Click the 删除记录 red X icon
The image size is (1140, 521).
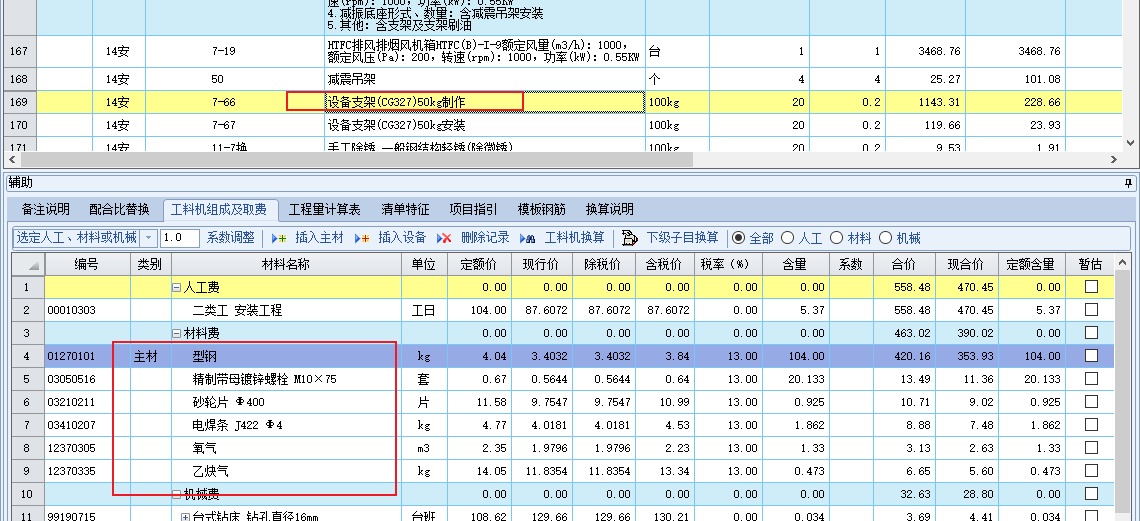click(x=444, y=238)
